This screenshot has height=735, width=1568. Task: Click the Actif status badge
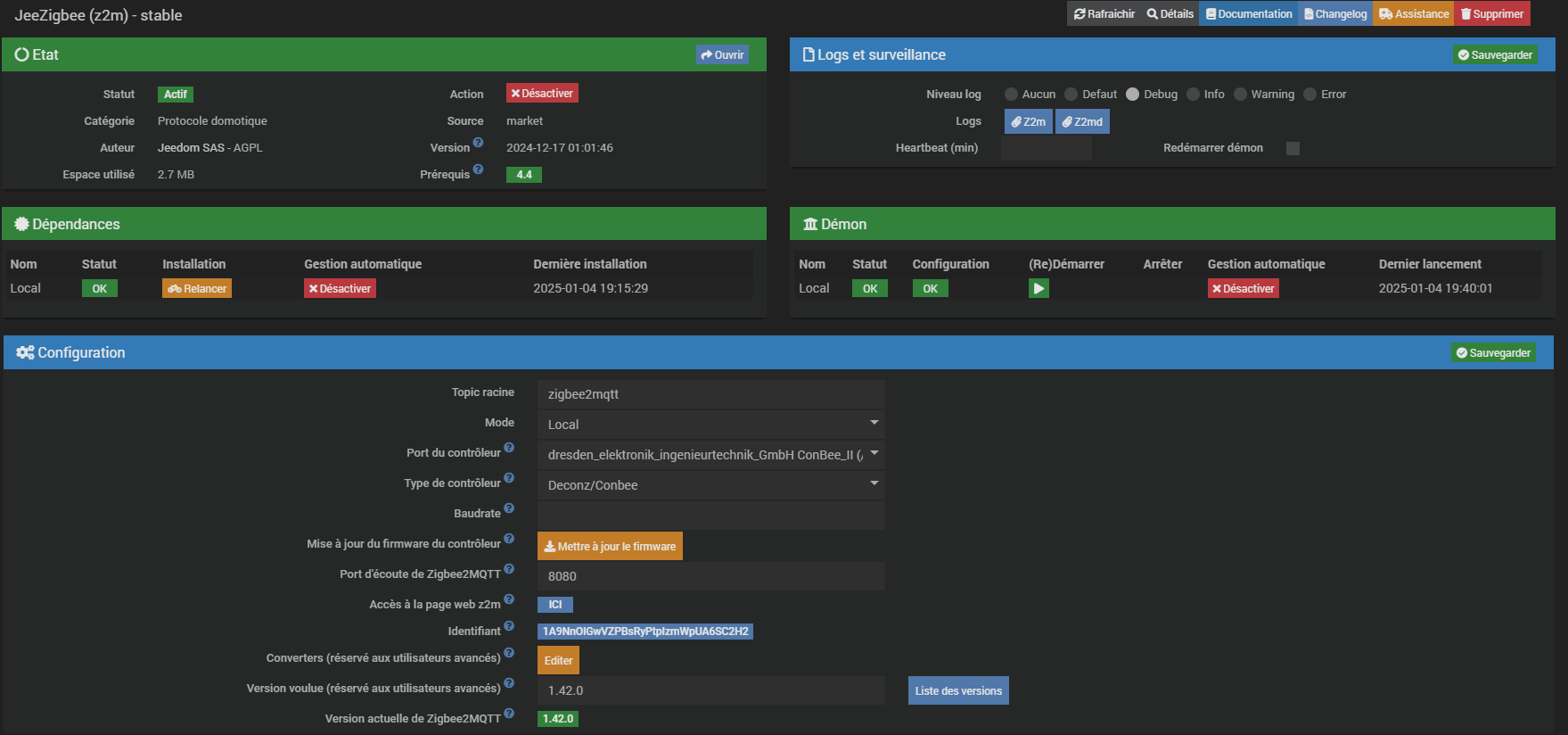click(176, 95)
